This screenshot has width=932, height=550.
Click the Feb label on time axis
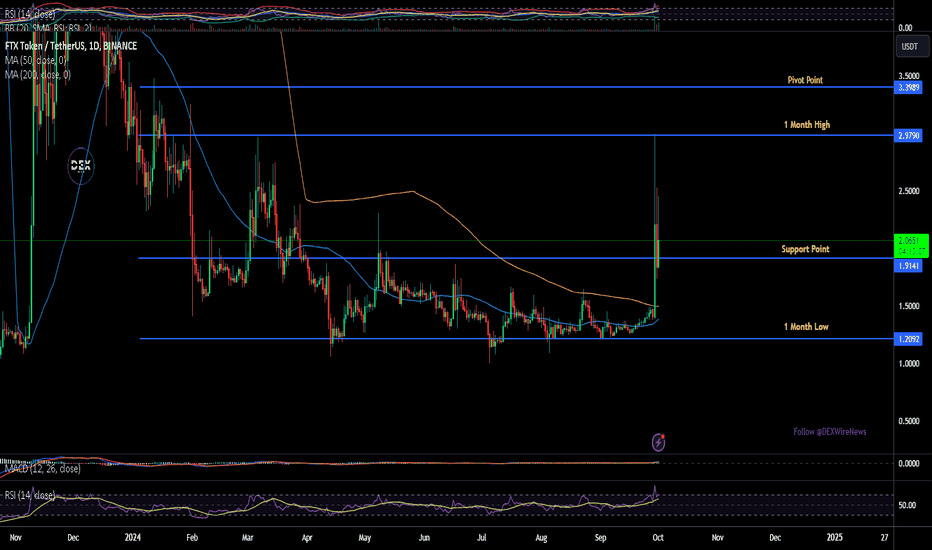[x=192, y=538]
